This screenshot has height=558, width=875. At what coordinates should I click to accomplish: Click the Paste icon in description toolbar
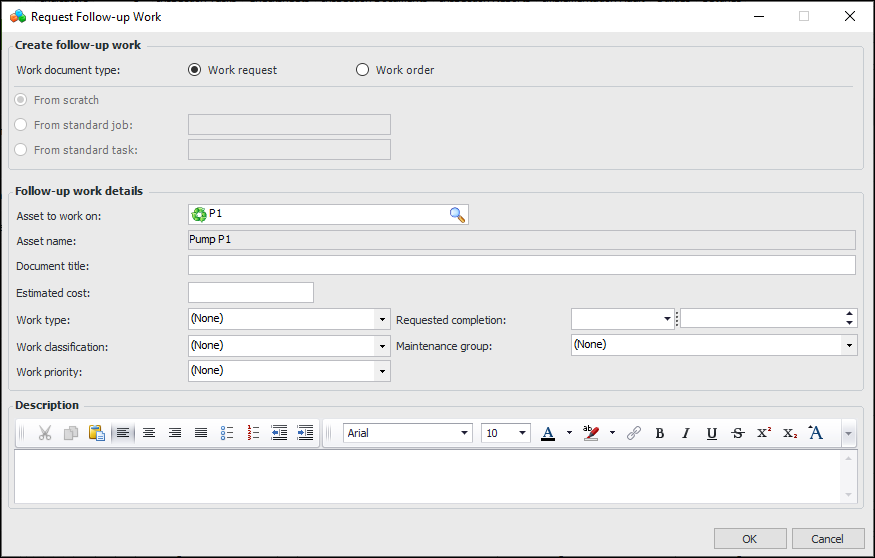coord(97,433)
